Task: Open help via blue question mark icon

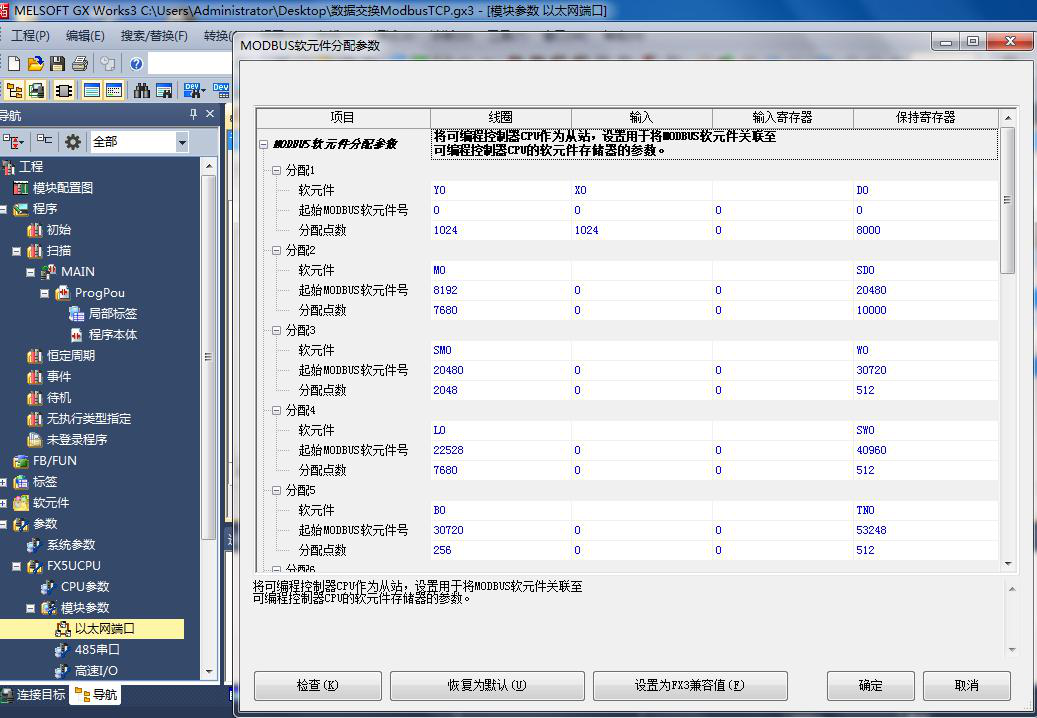Action: pos(136,63)
